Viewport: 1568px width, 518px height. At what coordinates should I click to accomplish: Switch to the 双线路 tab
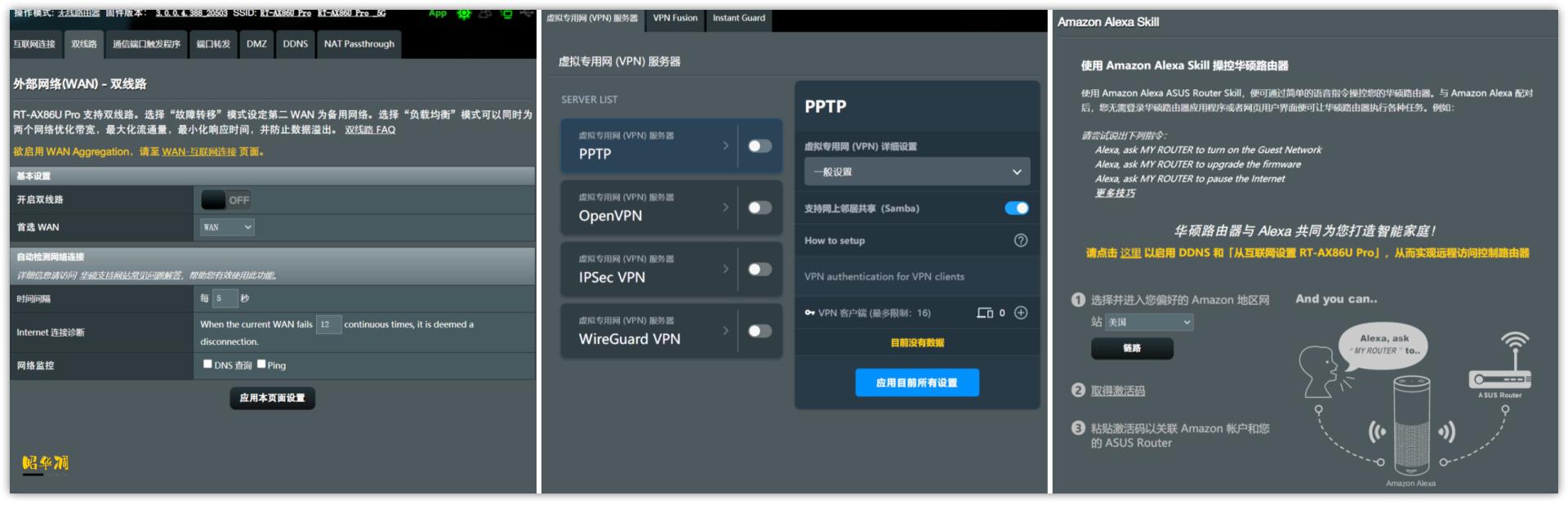83,44
